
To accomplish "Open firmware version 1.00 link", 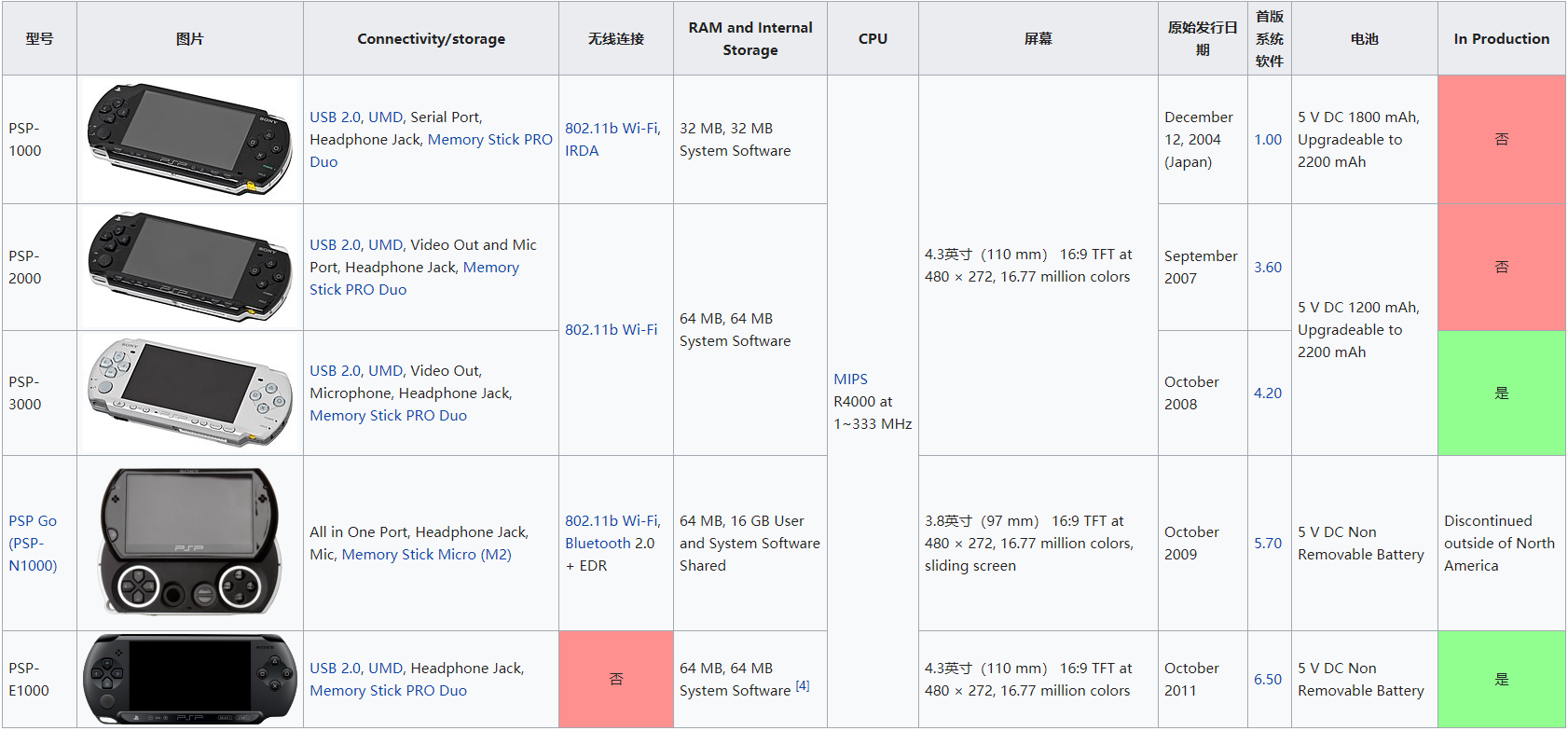I will coord(1268,139).
